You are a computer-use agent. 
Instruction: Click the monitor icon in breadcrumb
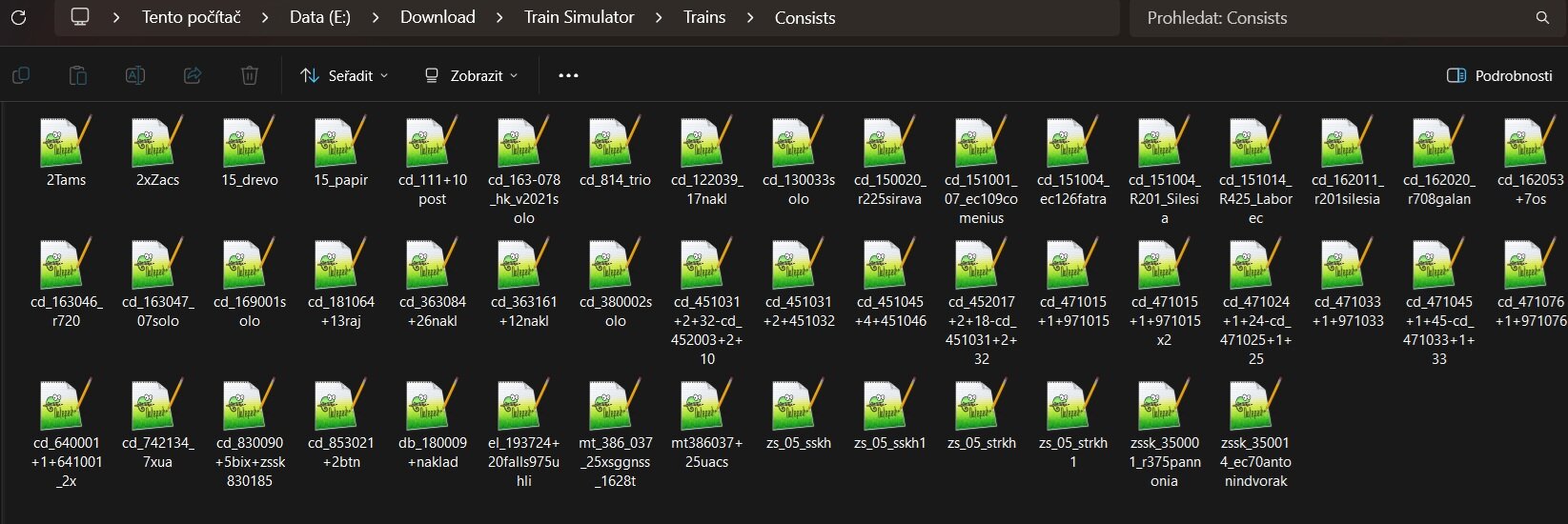pos(80,17)
